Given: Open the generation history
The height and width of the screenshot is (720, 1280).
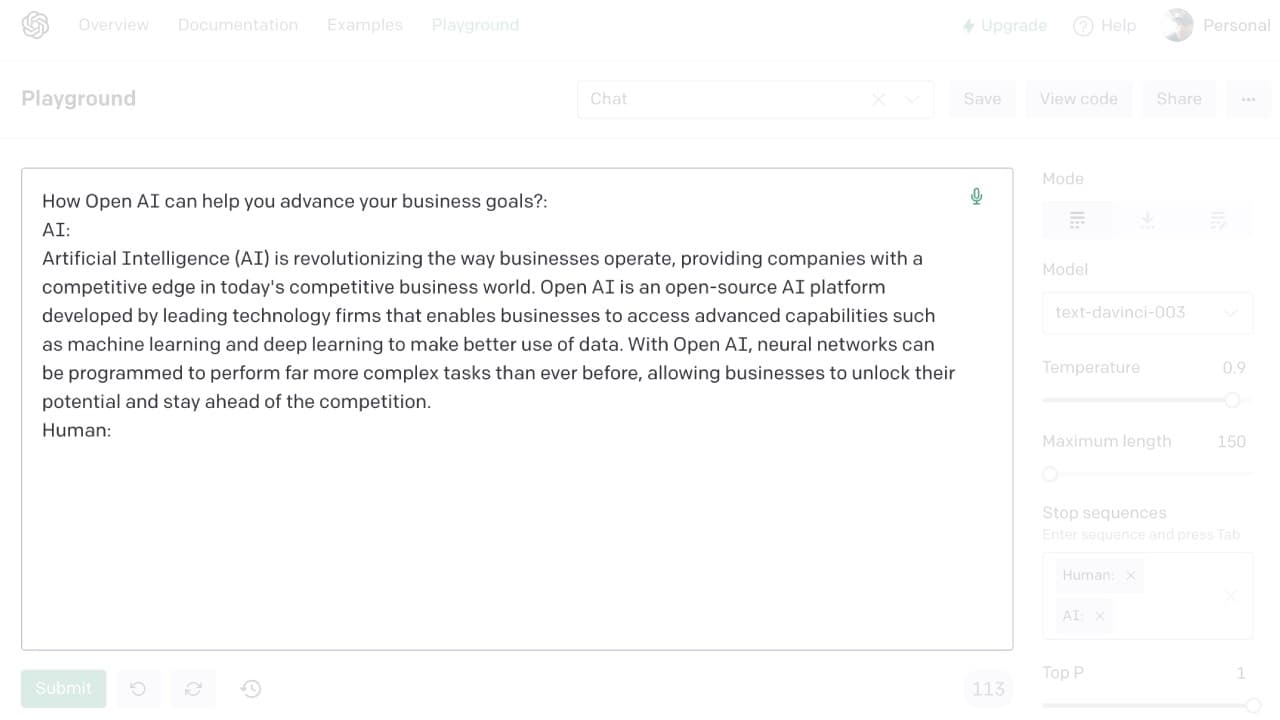Looking at the screenshot, I should 250,688.
